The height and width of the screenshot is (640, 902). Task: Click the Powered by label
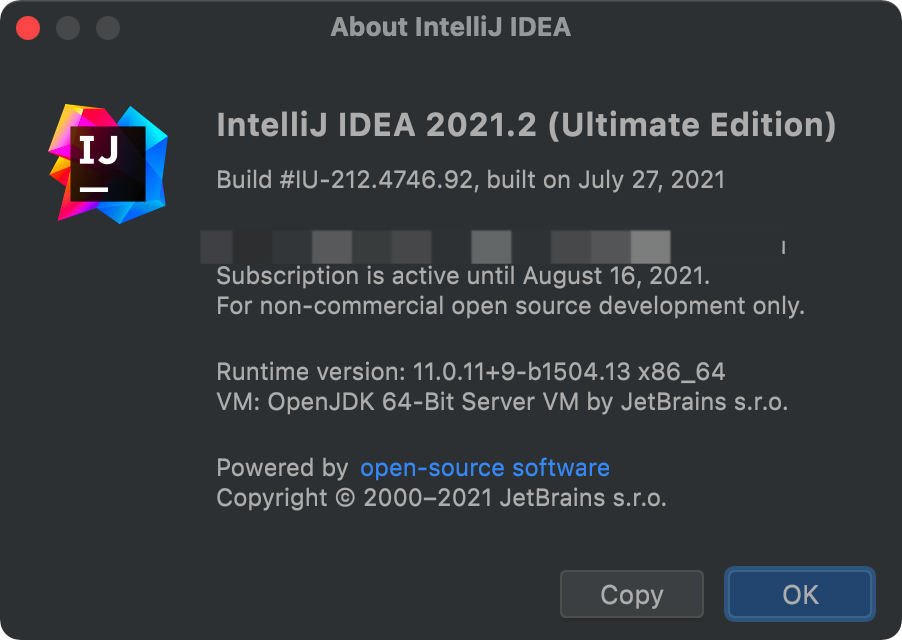[282, 468]
